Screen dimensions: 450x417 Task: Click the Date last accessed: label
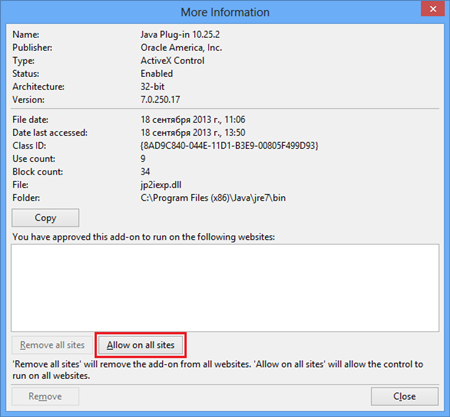pos(50,133)
